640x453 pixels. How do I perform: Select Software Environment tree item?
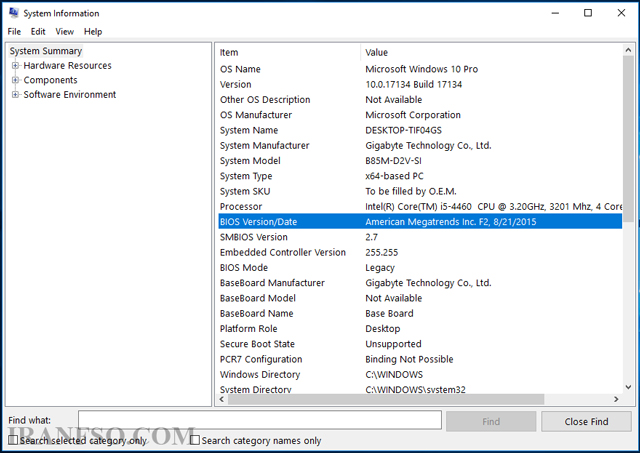tap(70, 95)
